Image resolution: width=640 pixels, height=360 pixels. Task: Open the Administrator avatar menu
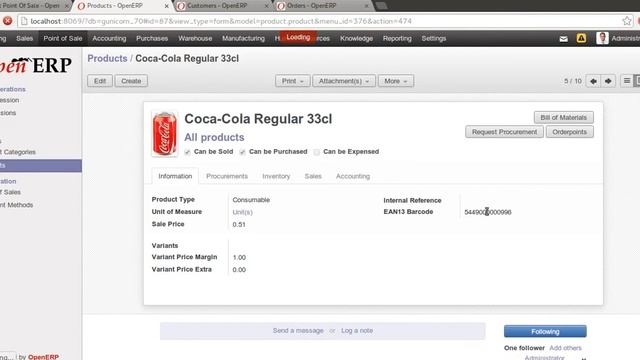(602, 38)
